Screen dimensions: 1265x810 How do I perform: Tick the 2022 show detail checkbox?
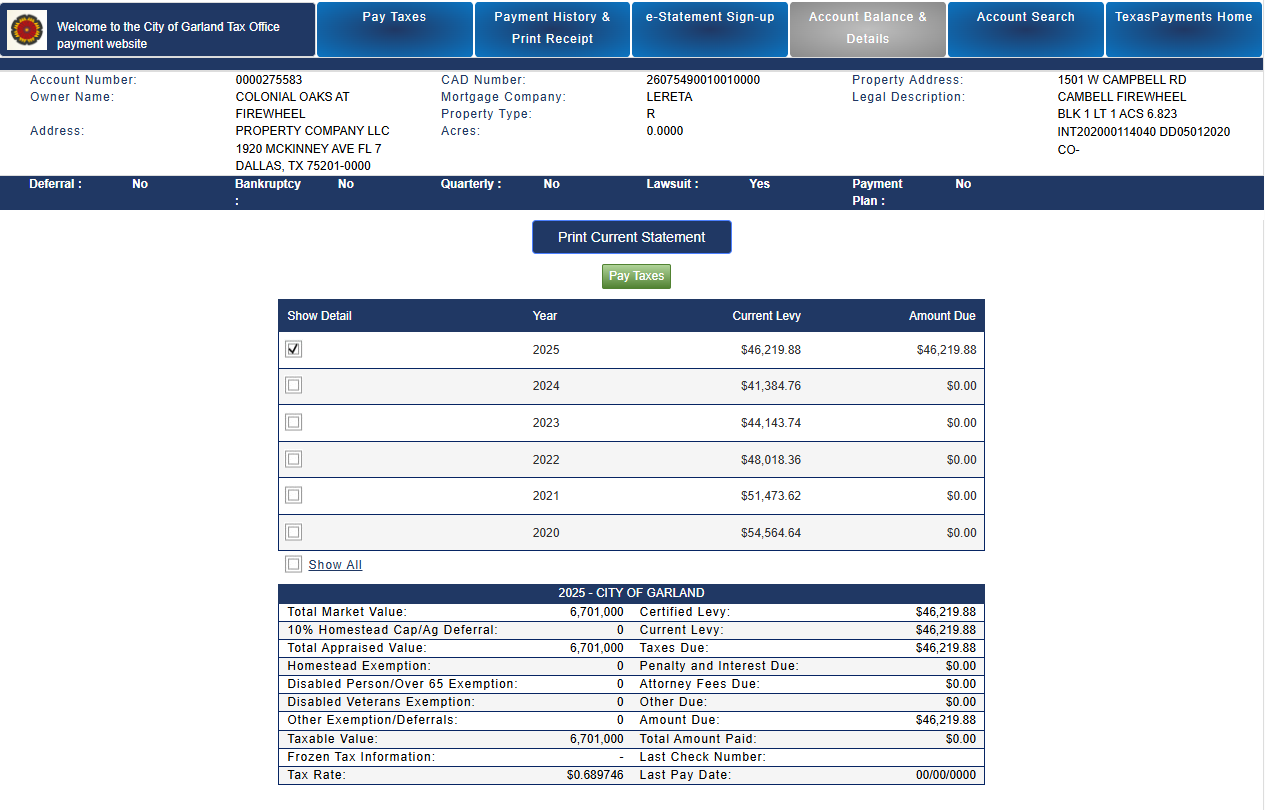point(294,459)
